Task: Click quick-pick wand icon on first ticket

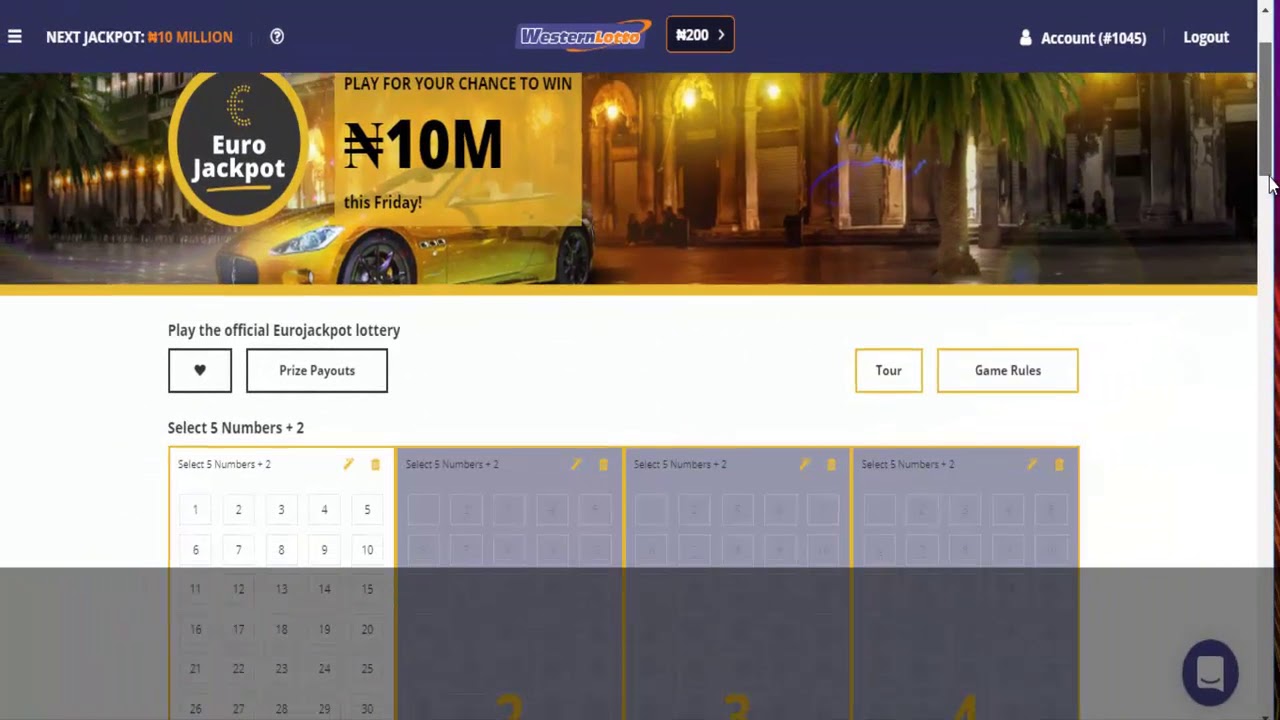Action: tap(348, 464)
